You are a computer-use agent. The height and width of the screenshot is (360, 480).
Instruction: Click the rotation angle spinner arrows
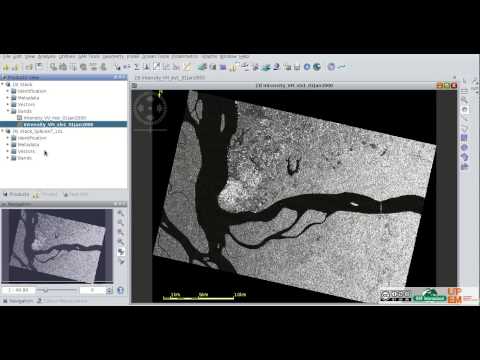coord(109,290)
